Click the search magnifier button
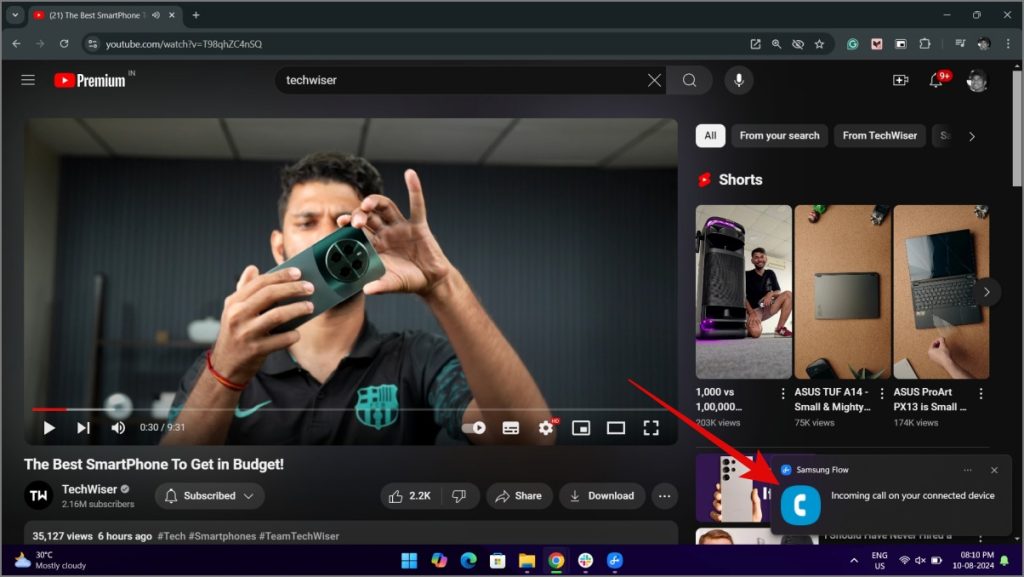 [689, 80]
